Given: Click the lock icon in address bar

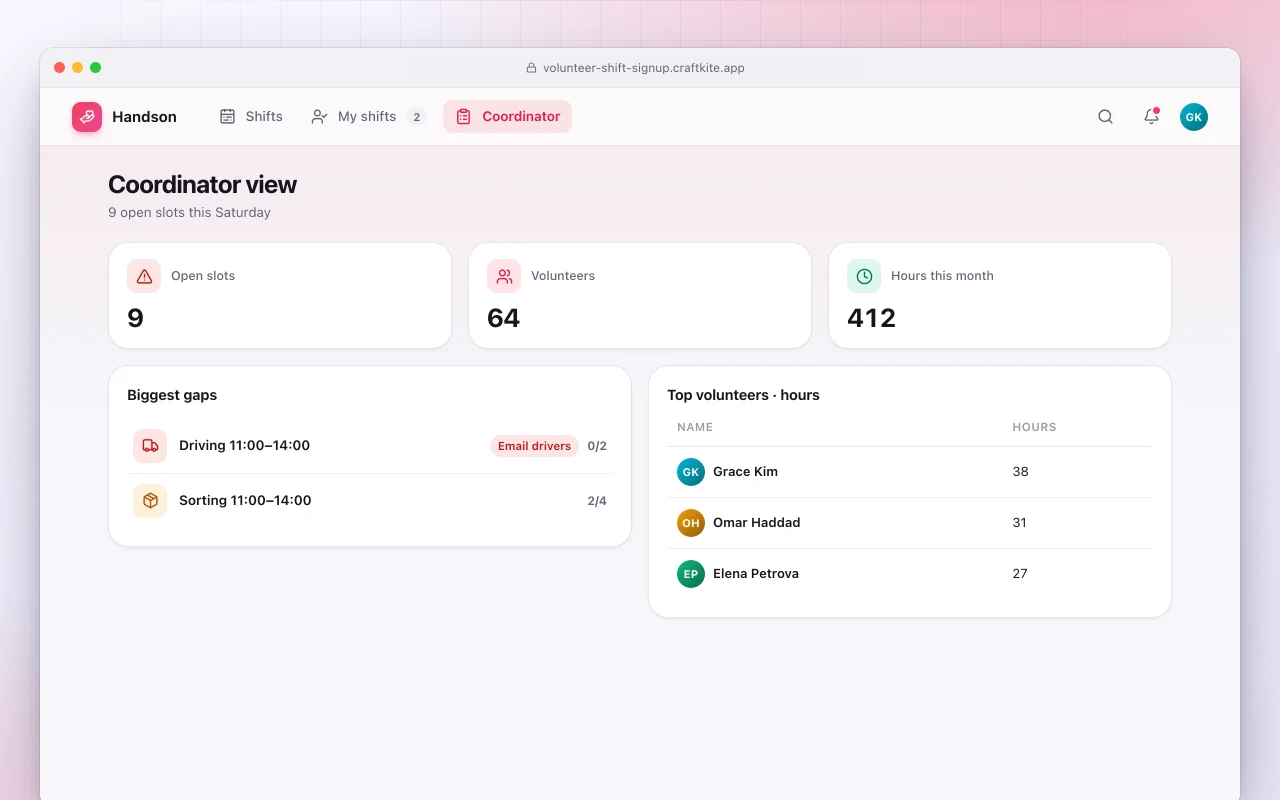Looking at the screenshot, I should [x=531, y=68].
